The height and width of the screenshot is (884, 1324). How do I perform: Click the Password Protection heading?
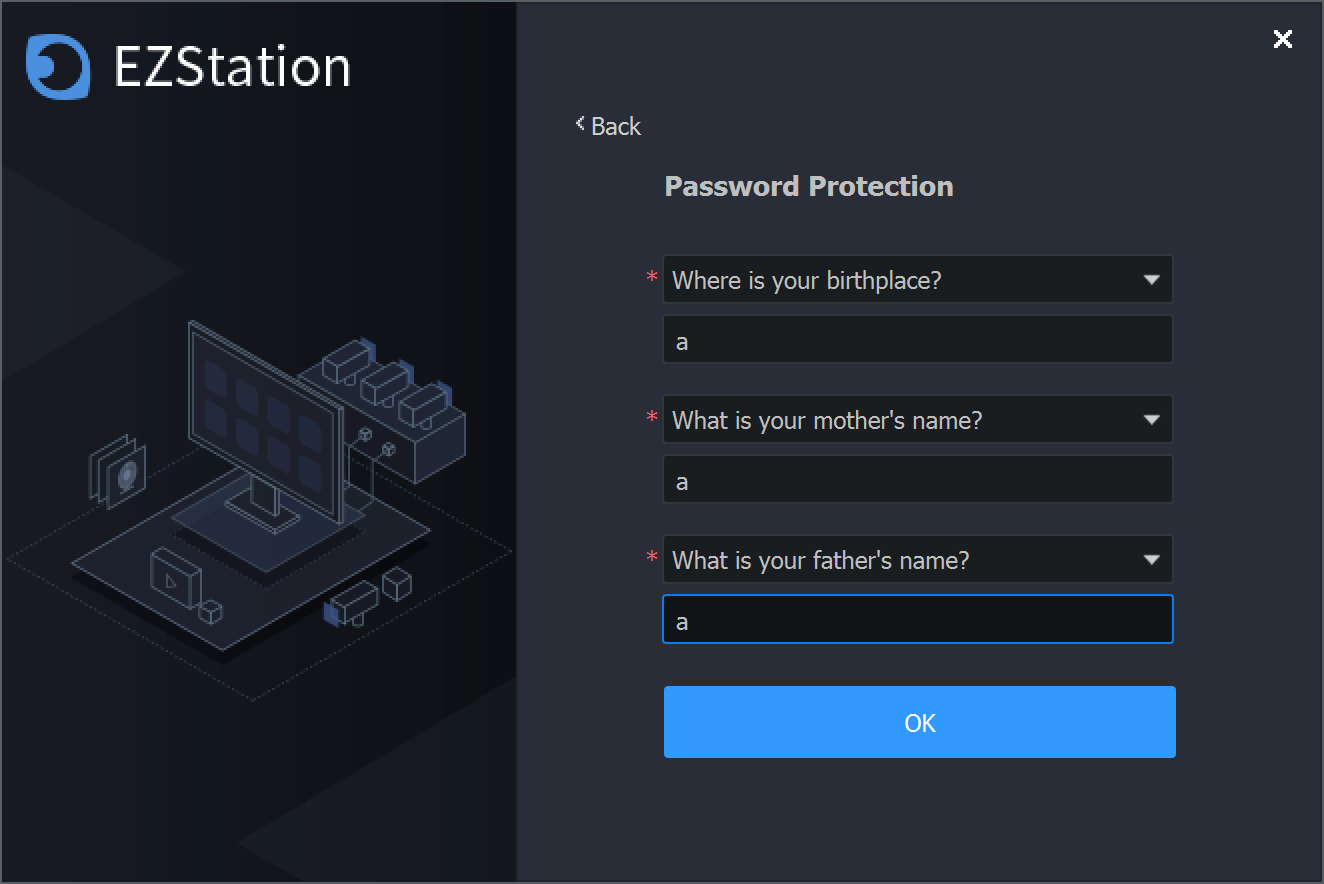point(808,187)
